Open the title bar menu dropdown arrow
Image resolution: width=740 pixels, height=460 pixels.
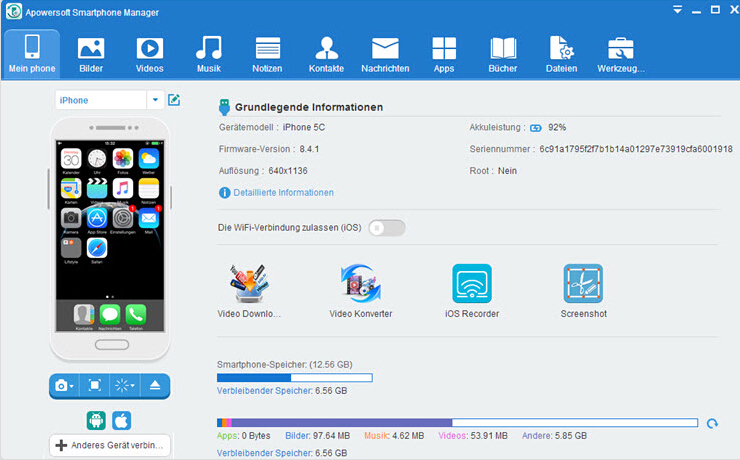677,10
